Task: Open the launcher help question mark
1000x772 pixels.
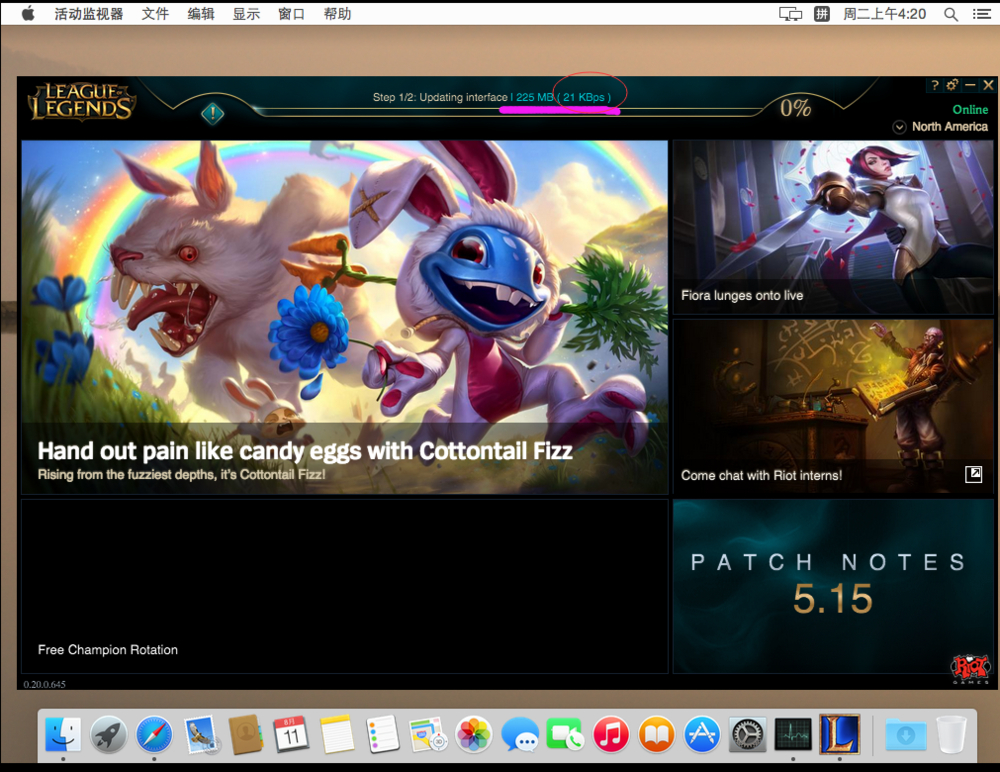Action: (934, 85)
